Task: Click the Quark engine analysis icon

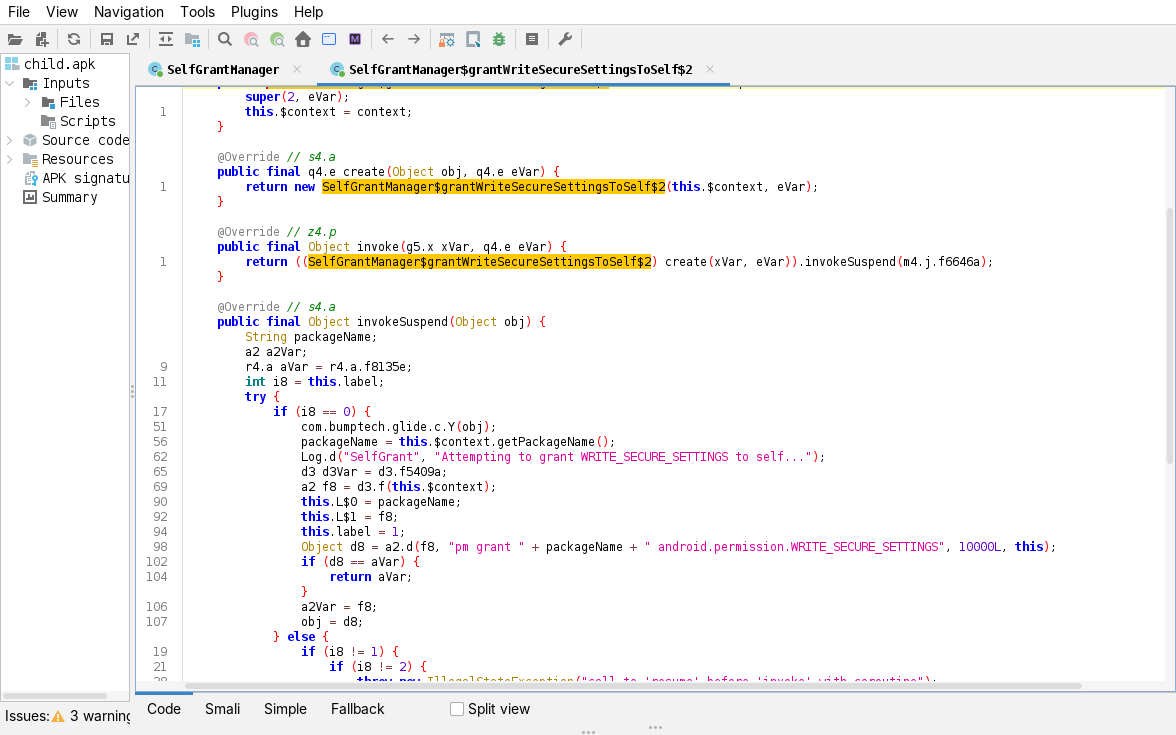Action: pyautogui.click(x=473, y=40)
